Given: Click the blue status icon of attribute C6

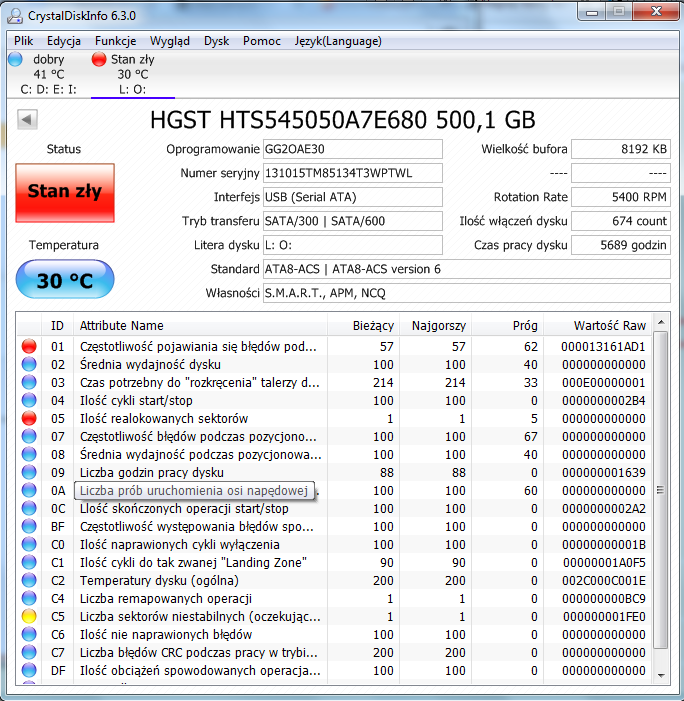Looking at the screenshot, I should 29,634.
